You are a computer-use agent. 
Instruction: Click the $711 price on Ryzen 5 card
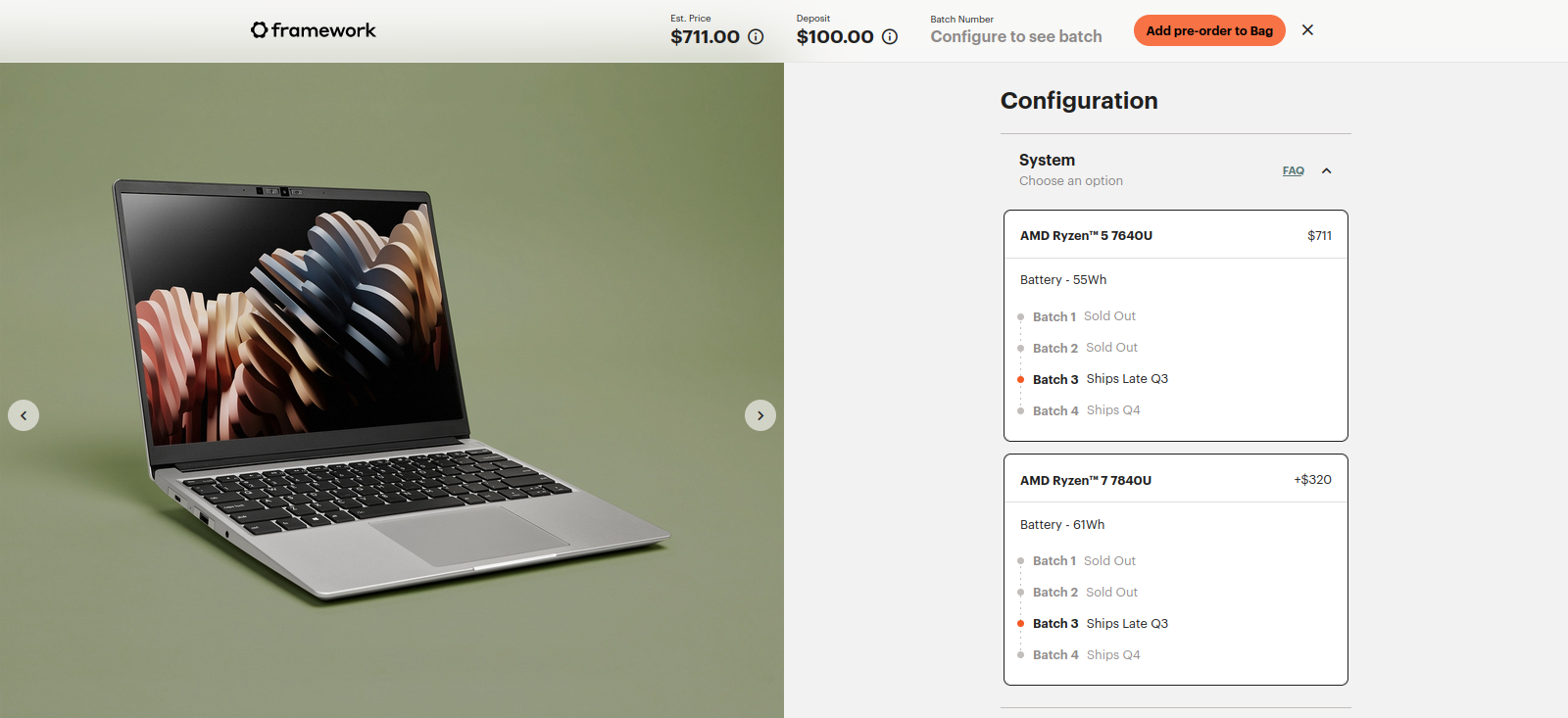coord(1319,235)
